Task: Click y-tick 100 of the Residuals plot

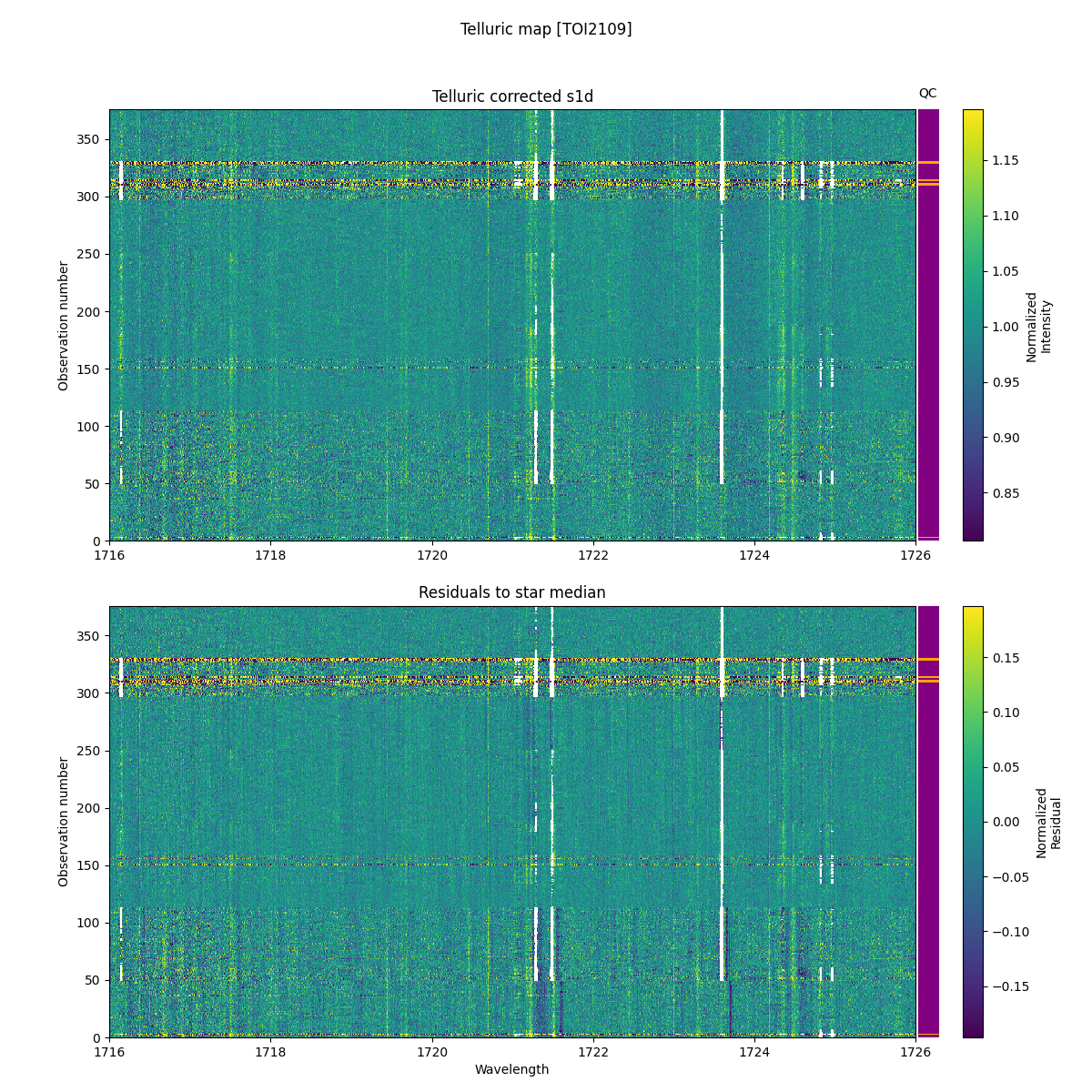Action: pyautogui.click(x=90, y=923)
